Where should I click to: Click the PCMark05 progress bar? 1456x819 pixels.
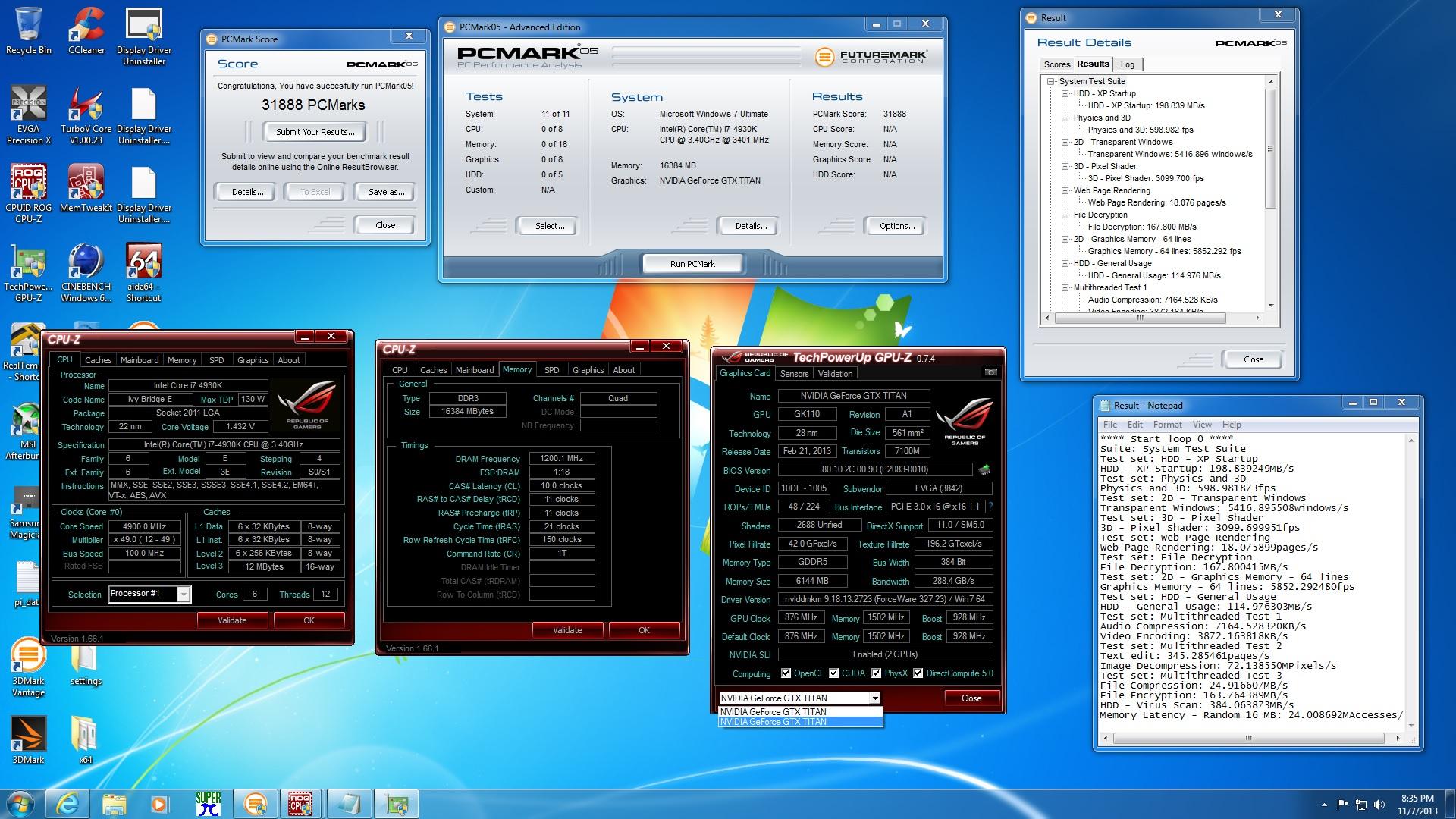[x=706, y=57]
